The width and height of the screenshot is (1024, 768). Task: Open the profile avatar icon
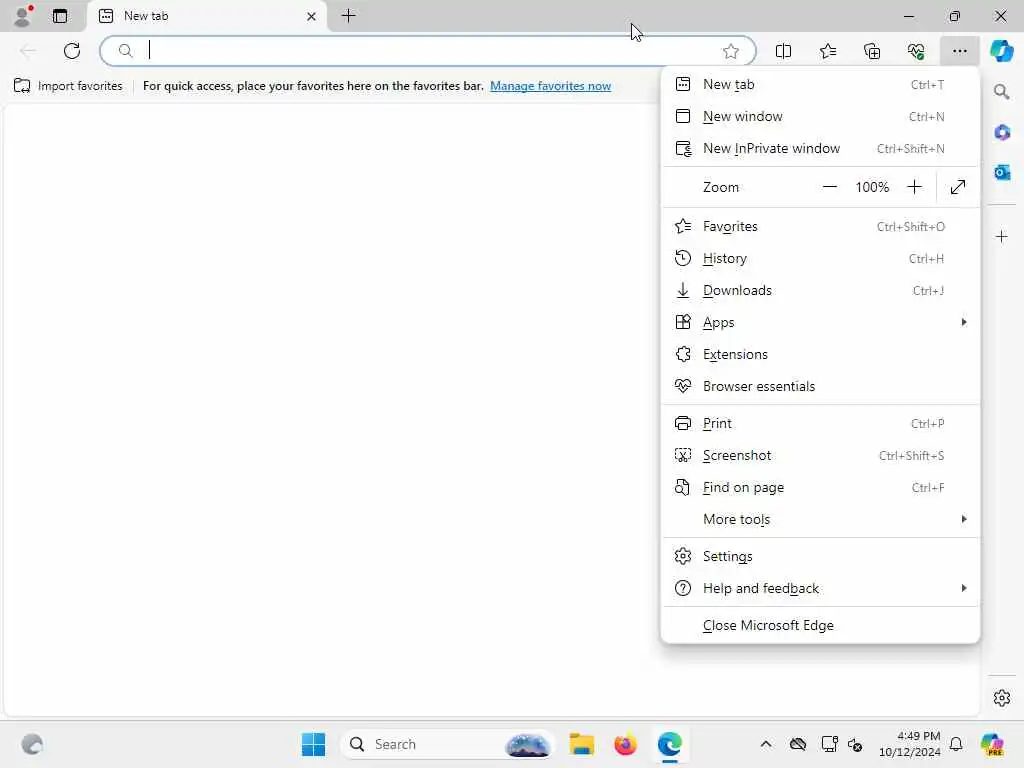(x=23, y=16)
